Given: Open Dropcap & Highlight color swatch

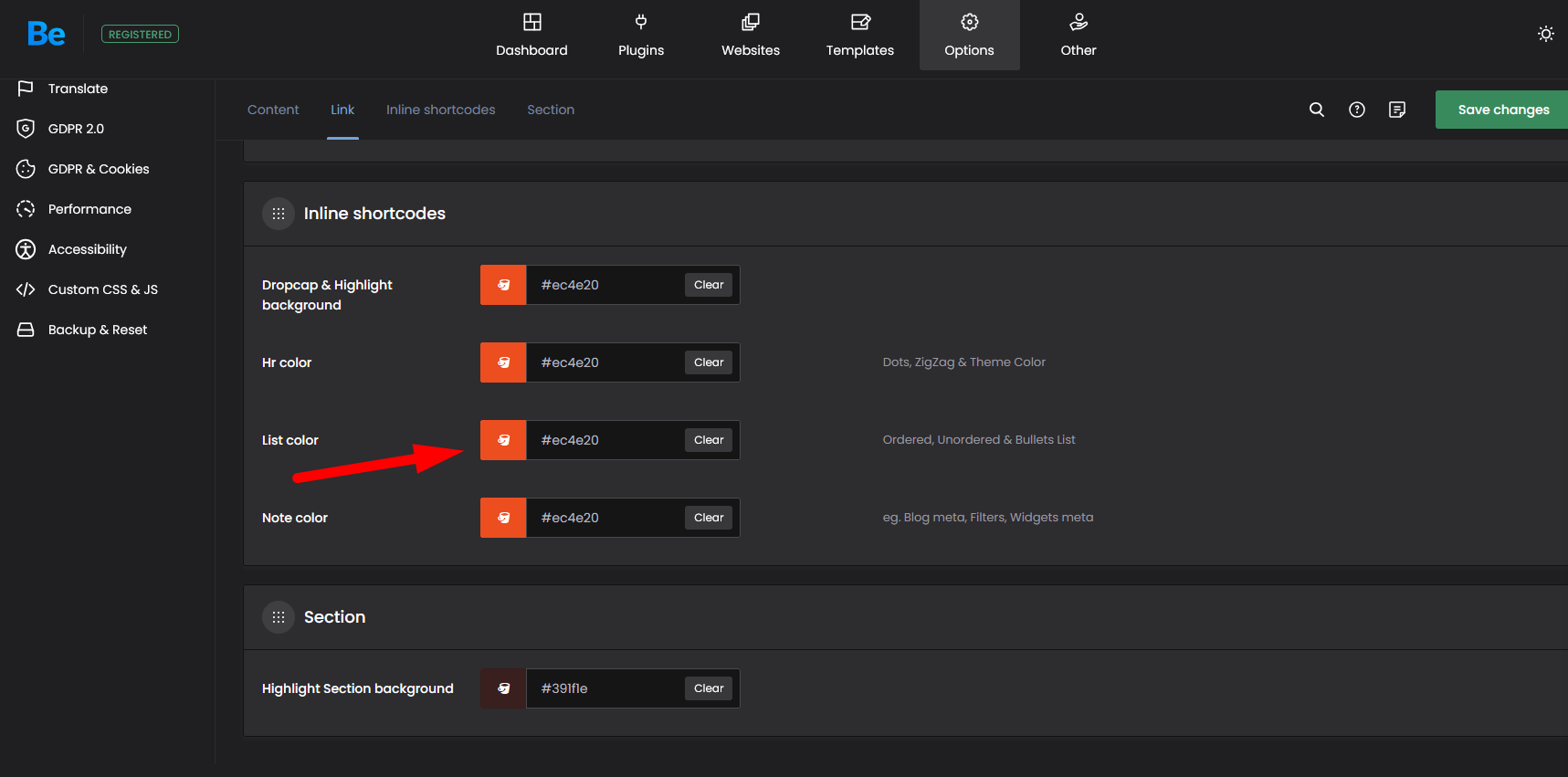Looking at the screenshot, I should pyautogui.click(x=503, y=285).
